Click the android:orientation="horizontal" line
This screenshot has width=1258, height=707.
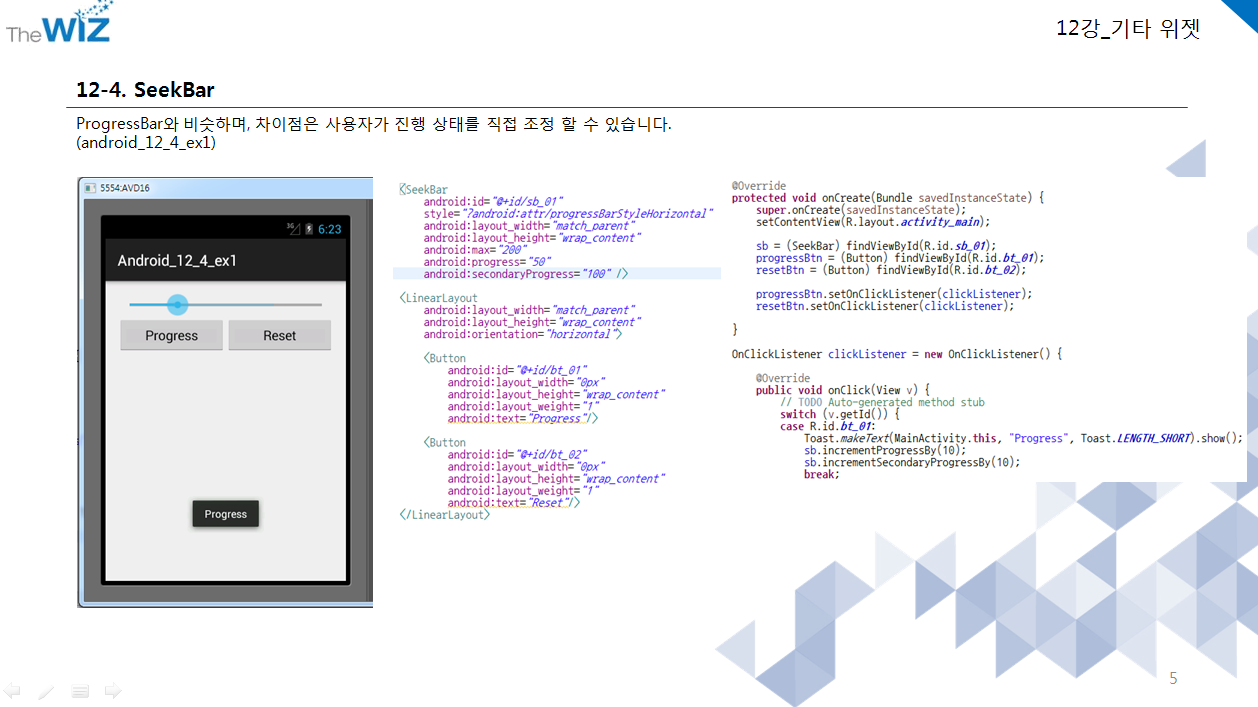[522, 334]
